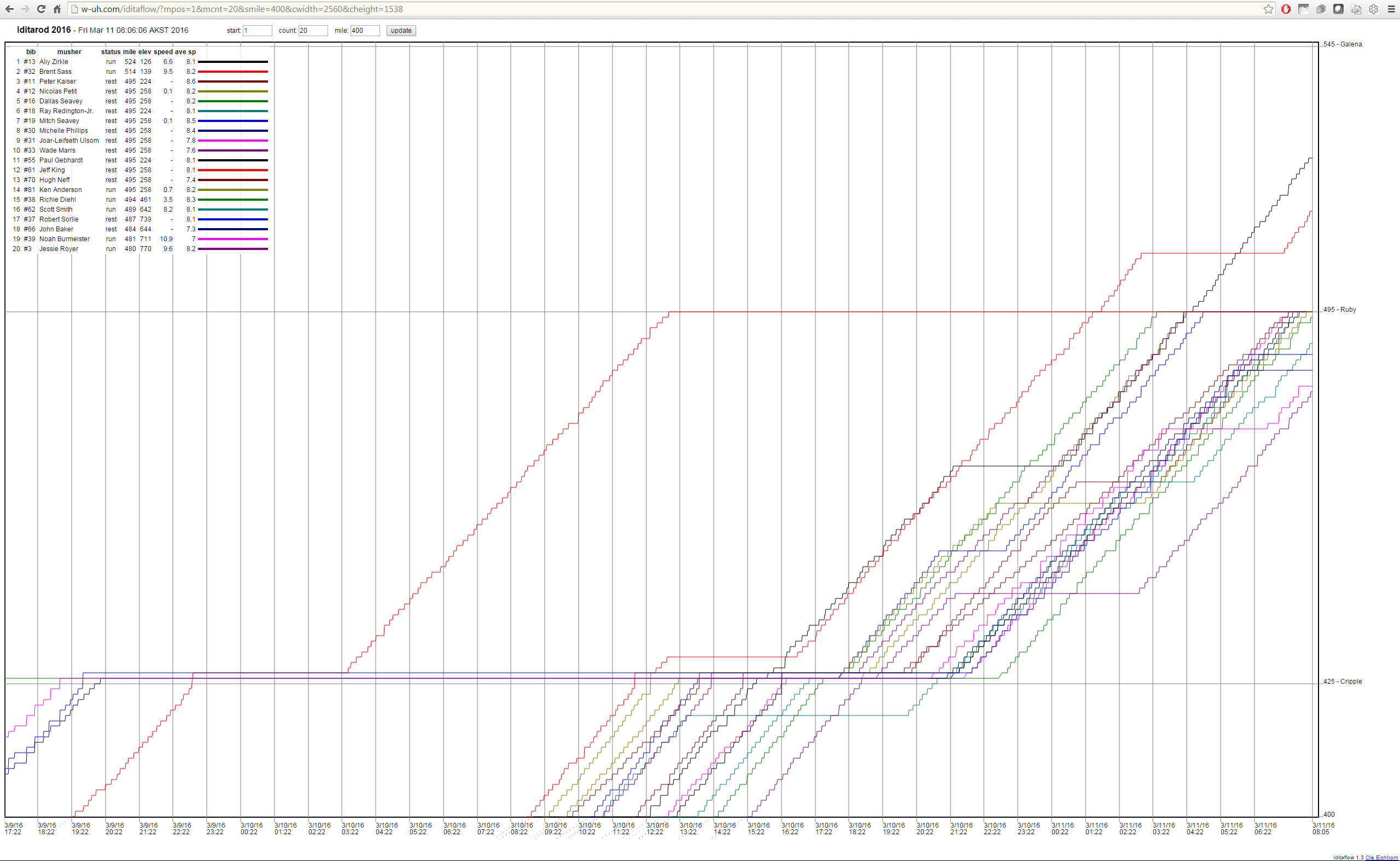Click the 425 - Cripple checkpoint label
This screenshot has height=861, width=1400.
(1342, 682)
